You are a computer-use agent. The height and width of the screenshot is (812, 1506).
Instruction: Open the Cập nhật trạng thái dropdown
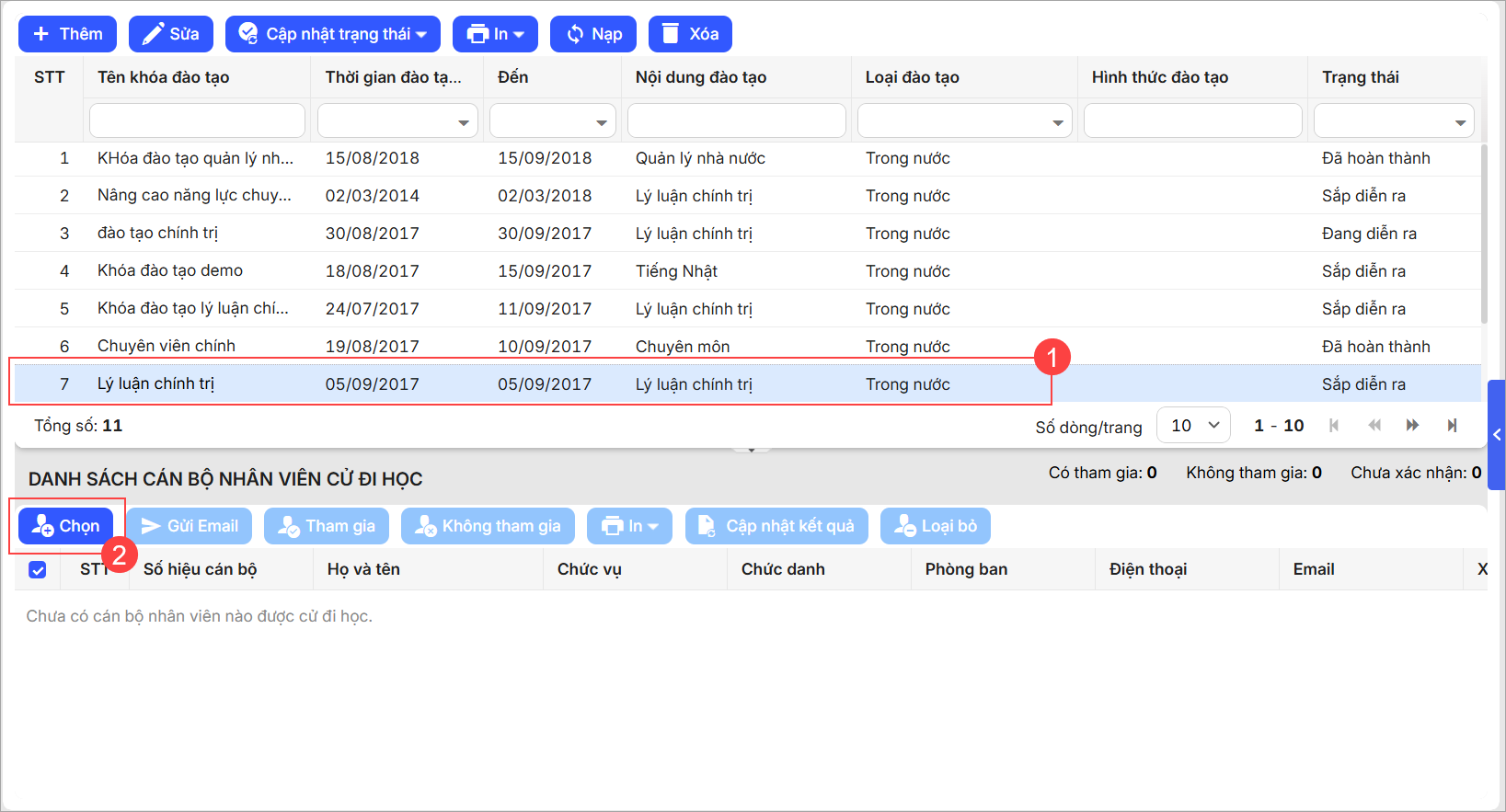[332, 34]
